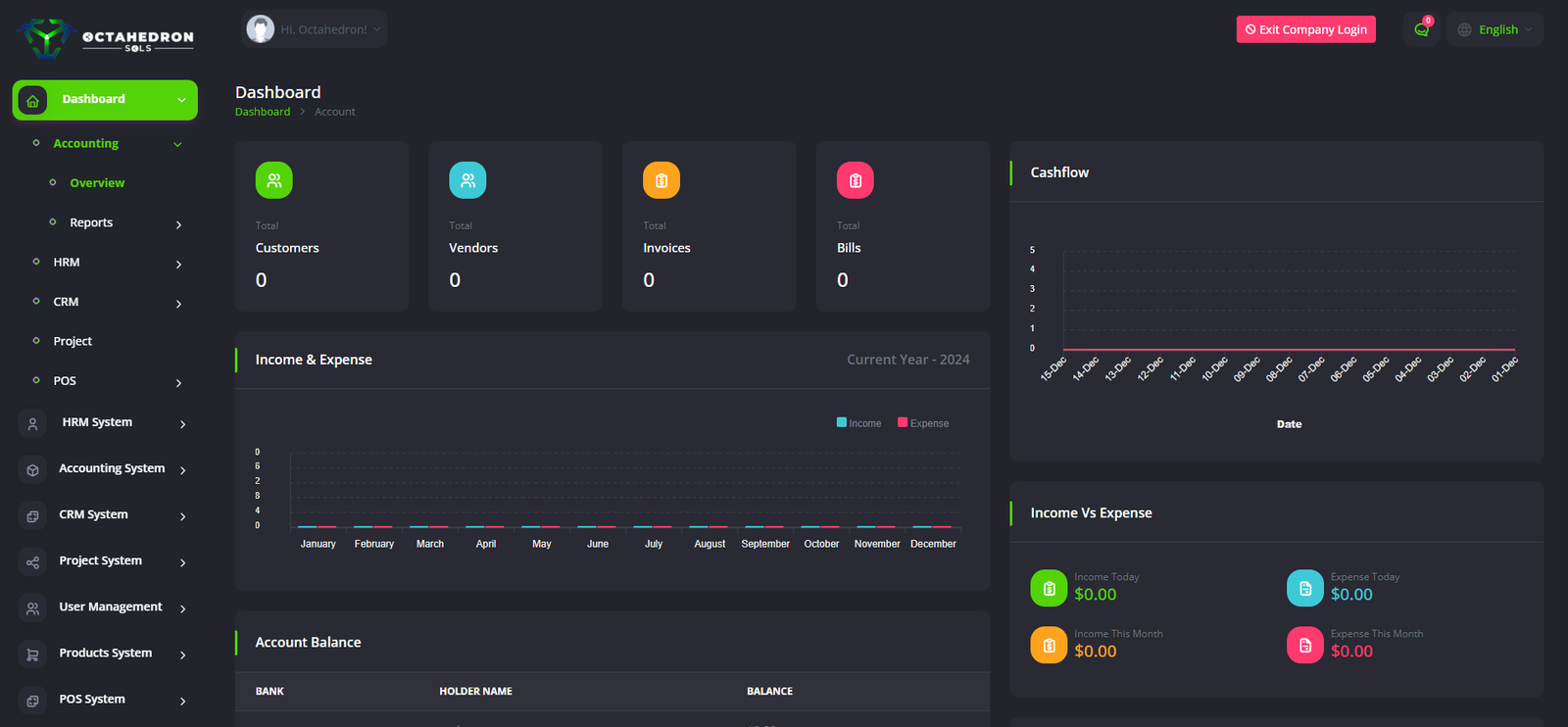The width and height of the screenshot is (1568, 727).
Task: Click the Products System menu item
Action: tap(105, 653)
